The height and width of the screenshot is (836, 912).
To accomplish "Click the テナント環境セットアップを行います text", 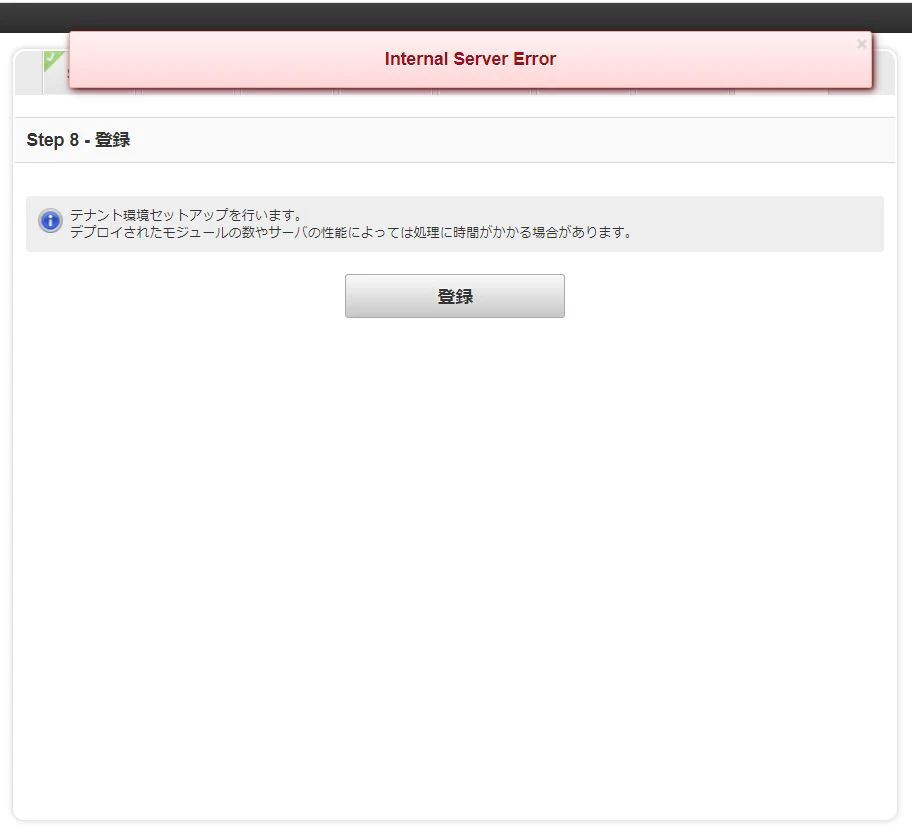I will [186, 215].
